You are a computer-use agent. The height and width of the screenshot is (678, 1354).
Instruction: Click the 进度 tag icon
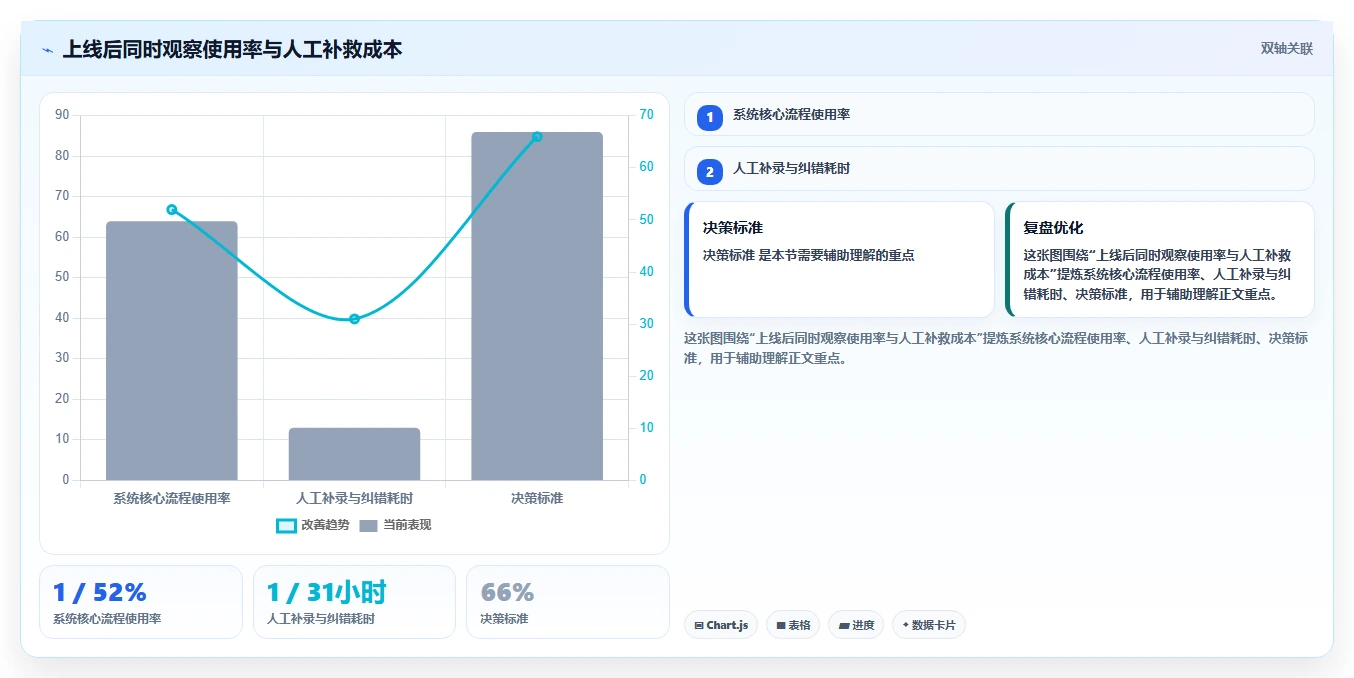[844, 626]
